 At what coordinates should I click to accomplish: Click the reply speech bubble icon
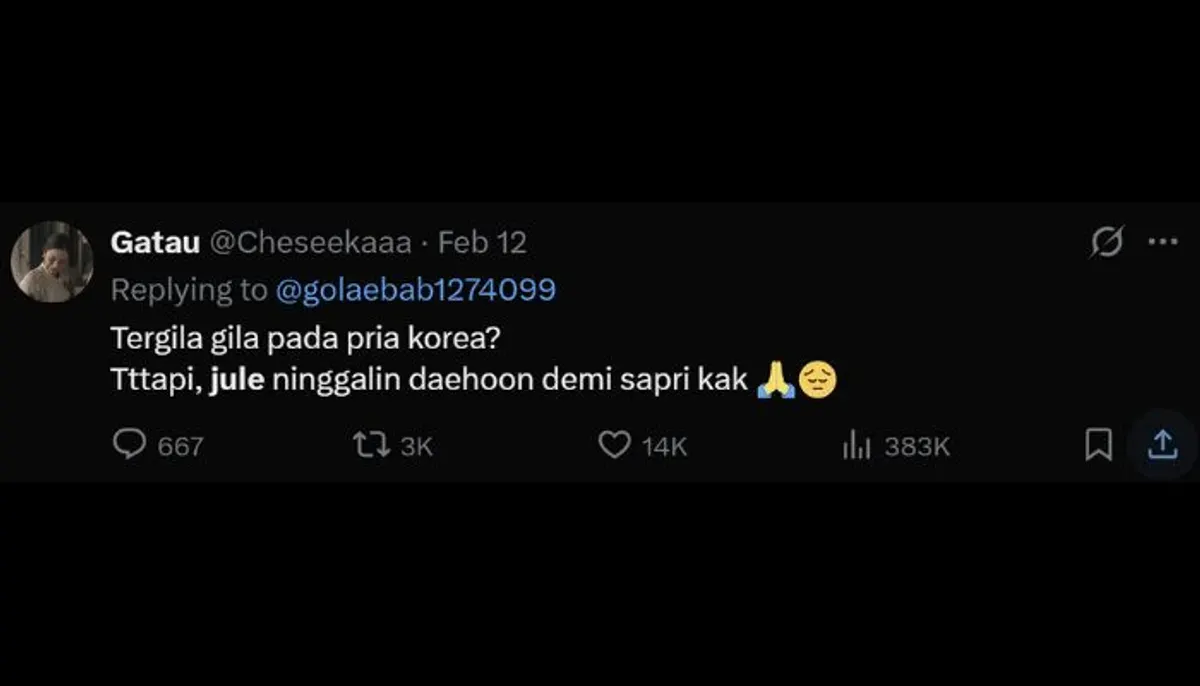click(129, 444)
